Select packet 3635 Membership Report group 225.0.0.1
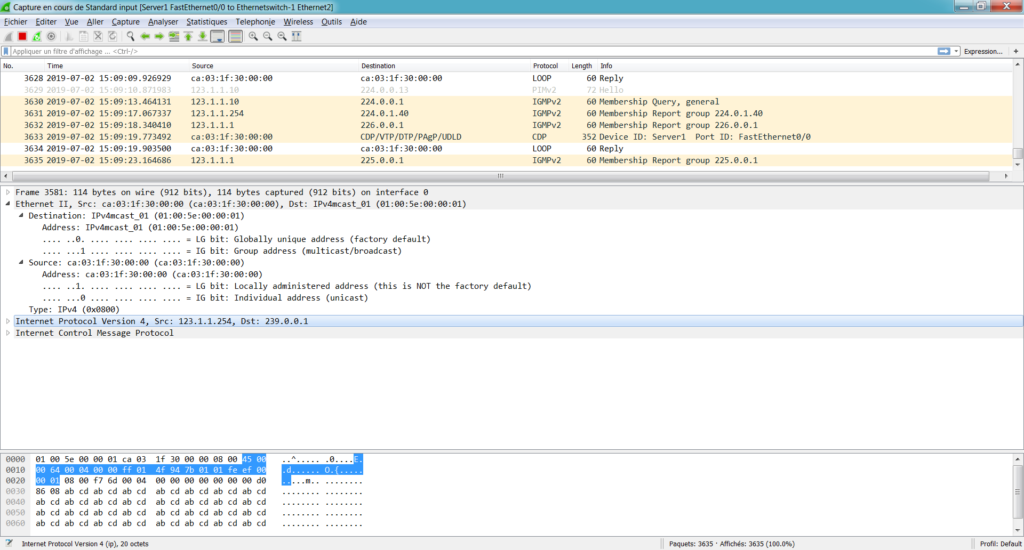This screenshot has height=550, width=1024. pyautogui.click(x=507, y=161)
